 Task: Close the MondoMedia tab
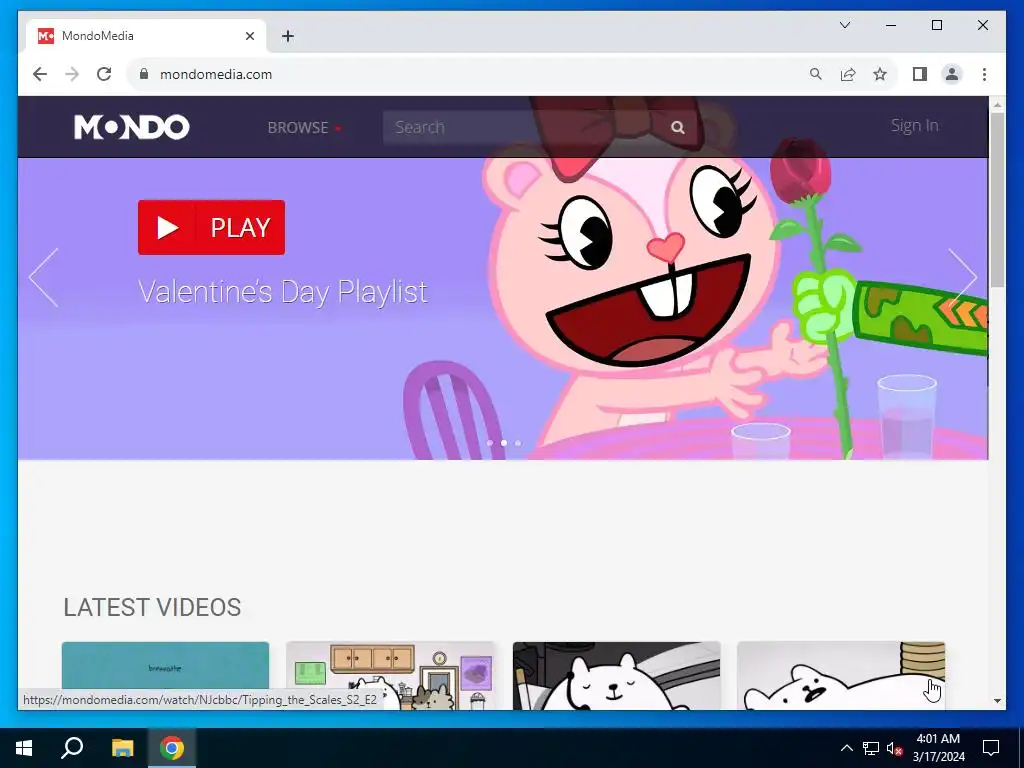coord(249,36)
